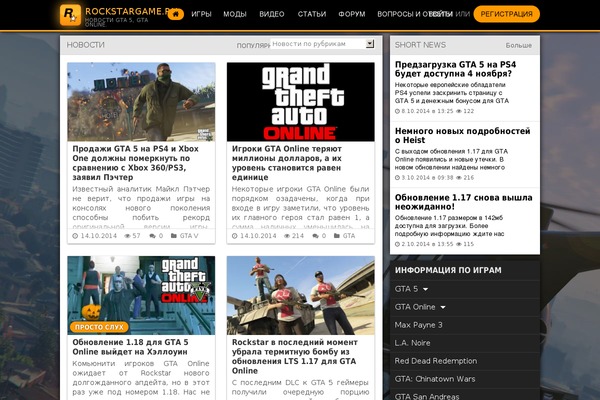Click the eye icon showing 122 views
This screenshot has height=400, width=600.
458,111
